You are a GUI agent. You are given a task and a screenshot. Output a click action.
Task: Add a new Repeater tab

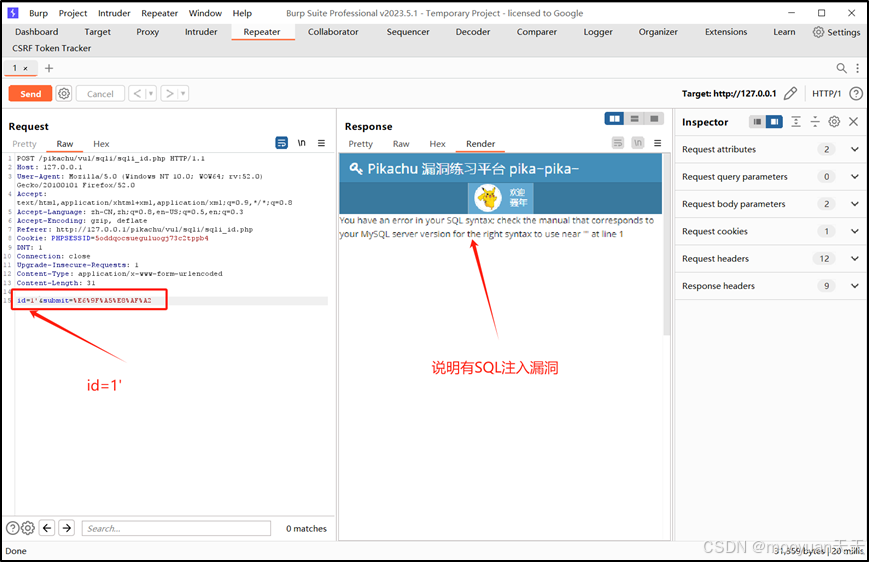(49, 68)
